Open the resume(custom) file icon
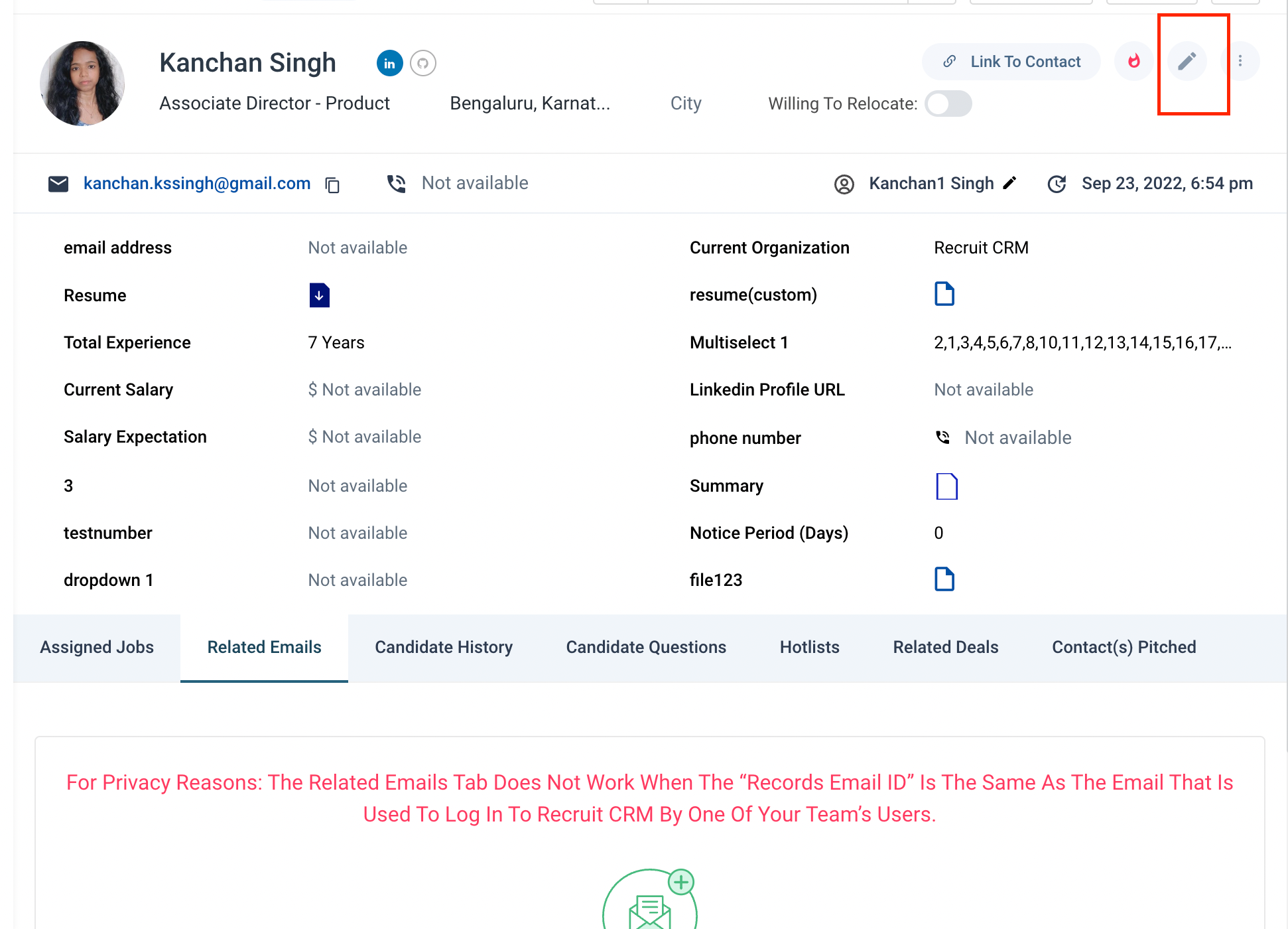 coord(944,294)
